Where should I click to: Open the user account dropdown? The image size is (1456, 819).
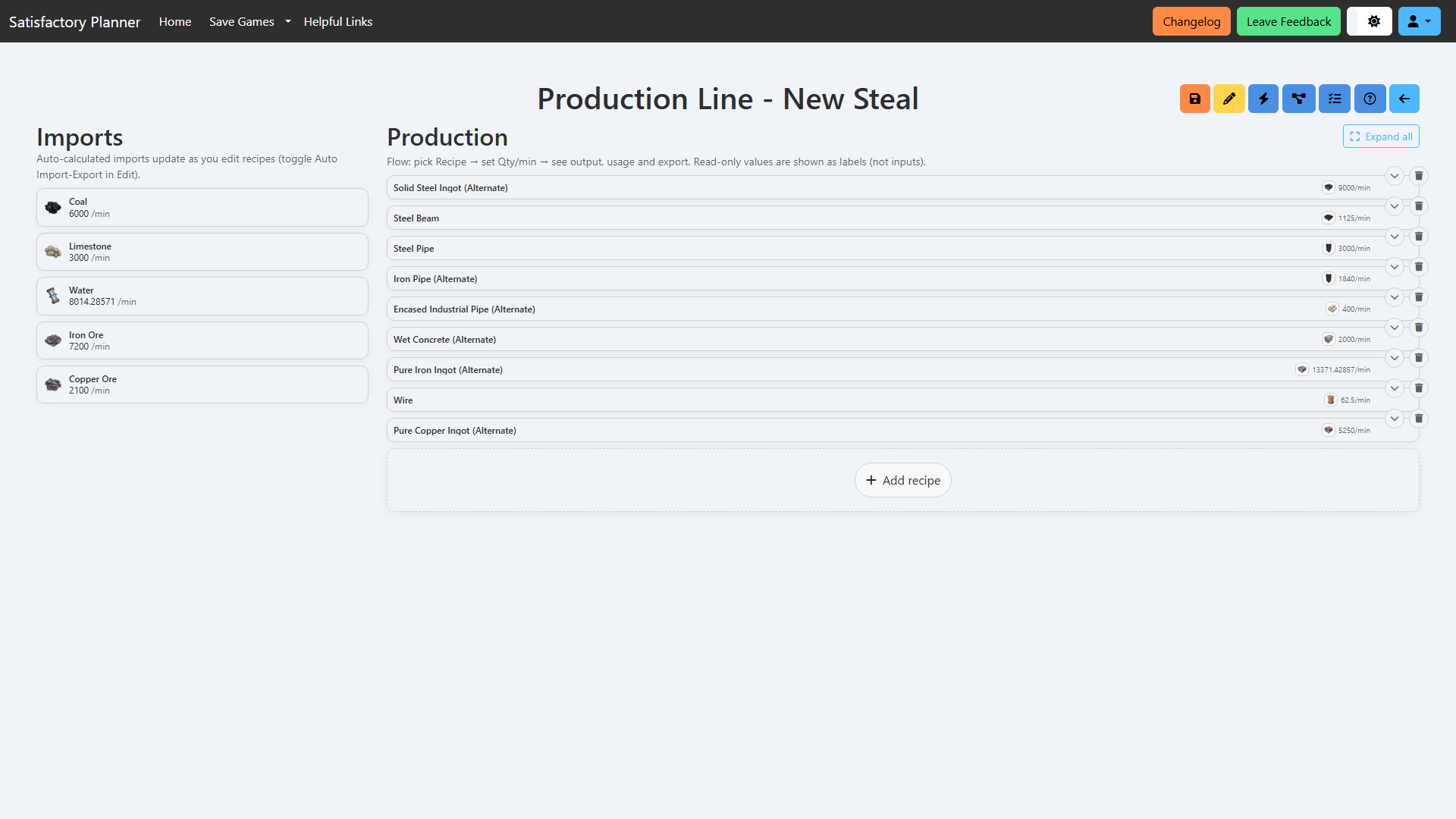[x=1419, y=21]
